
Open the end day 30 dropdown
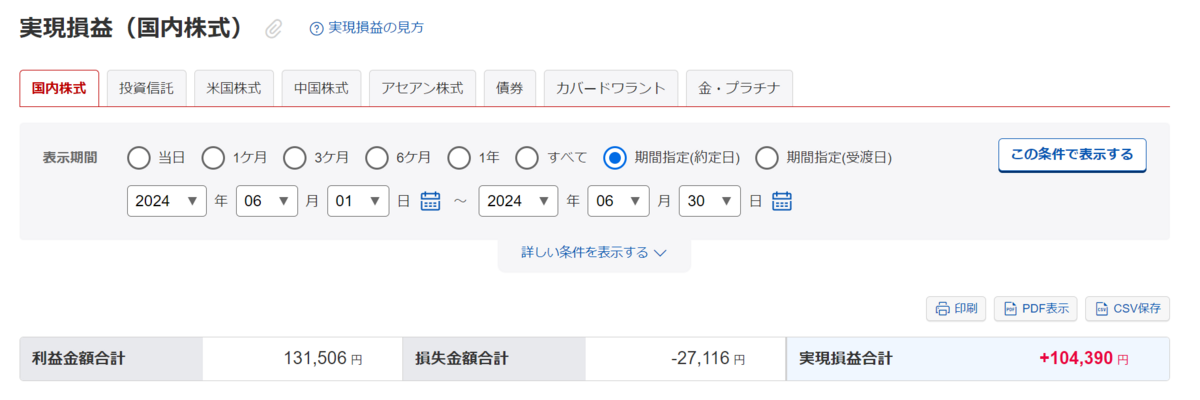click(710, 201)
